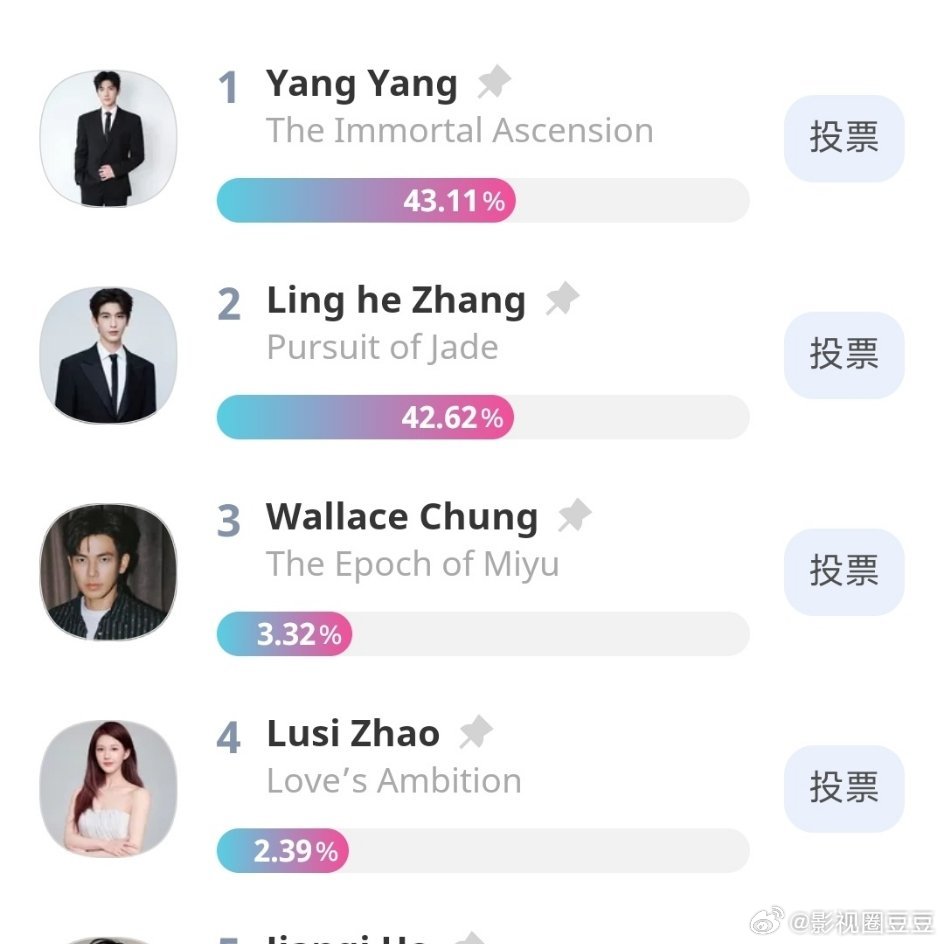944x944 pixels.
Task: Pin Lusi Zhao with the pushpin icon
Action: 476,732
